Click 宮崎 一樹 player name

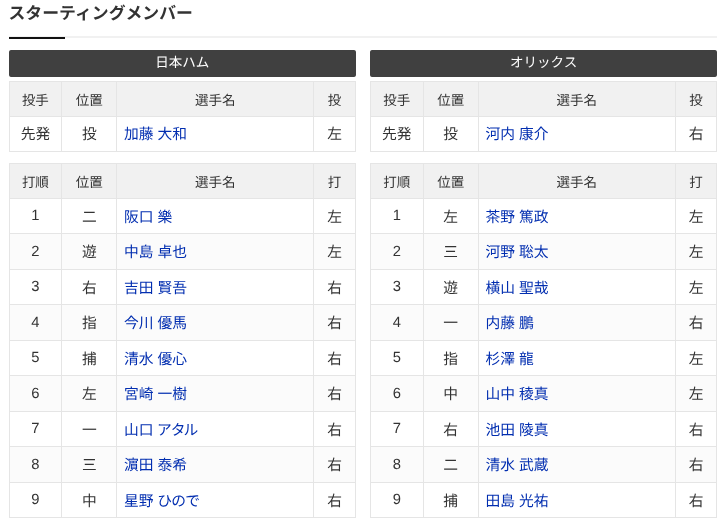155,394
